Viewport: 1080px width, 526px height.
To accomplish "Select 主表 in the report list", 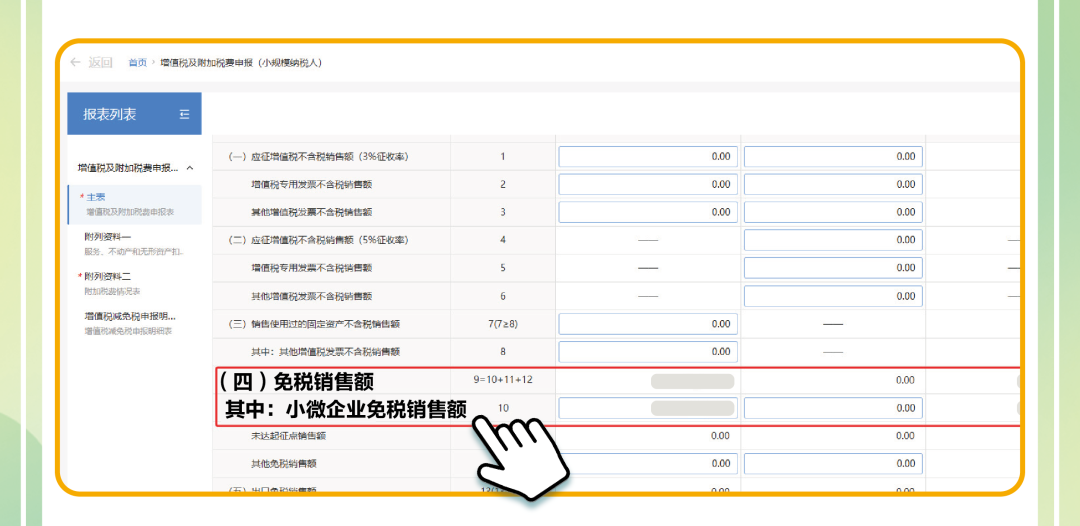I will (x=98, y=197).
